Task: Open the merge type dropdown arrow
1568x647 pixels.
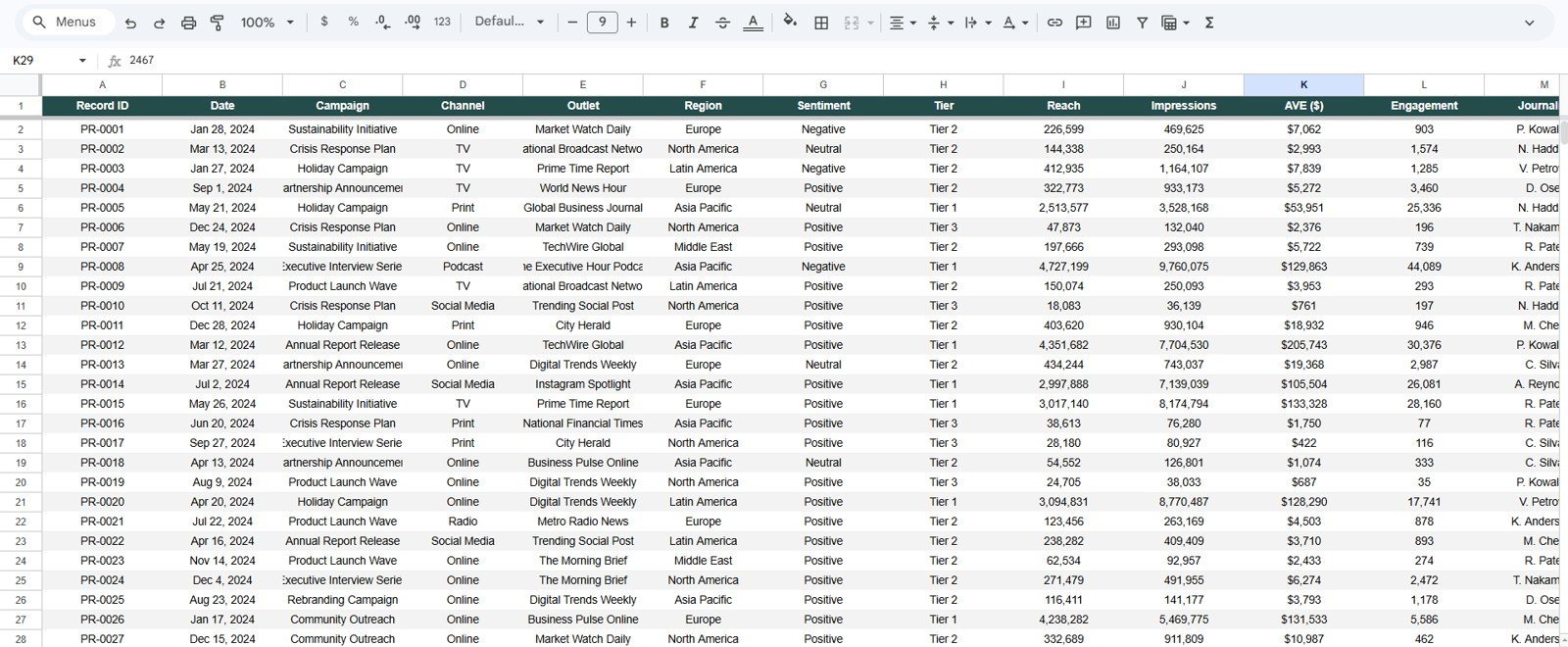Action: coord(870,23)
